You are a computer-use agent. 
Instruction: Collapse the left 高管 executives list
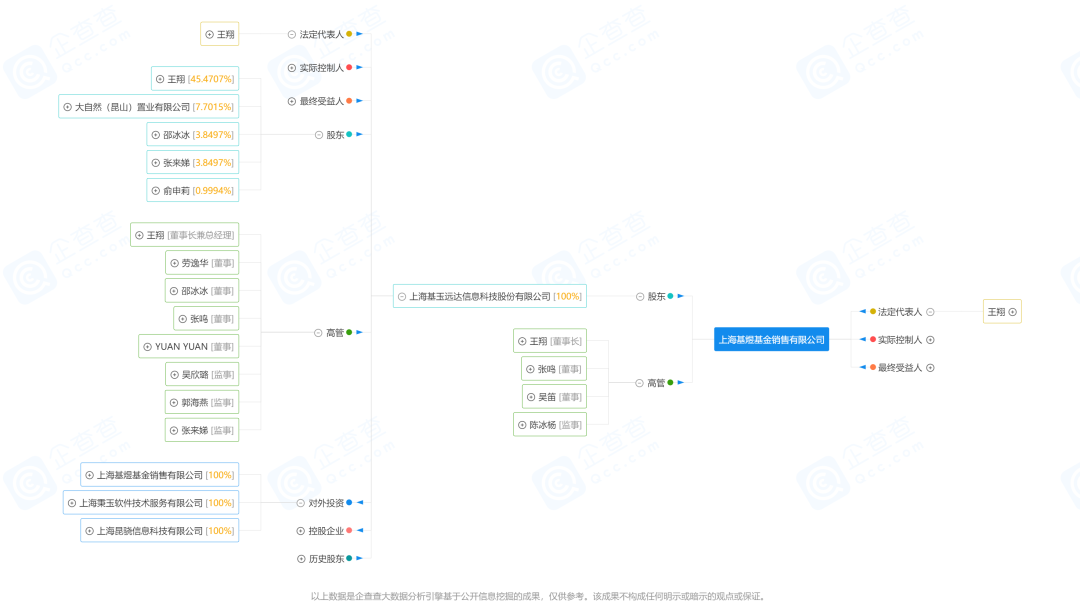coord(318,333)
